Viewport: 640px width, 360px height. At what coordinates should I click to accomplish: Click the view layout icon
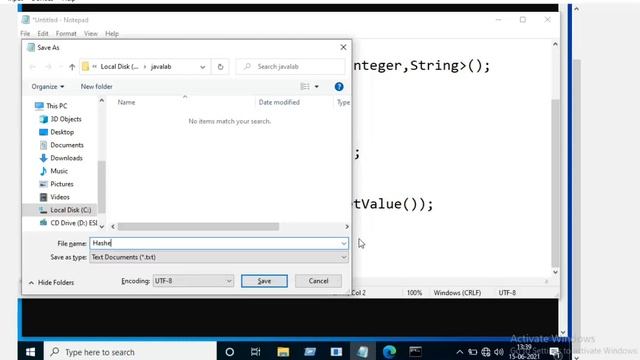pyautogui.click(x=305, y=87)
